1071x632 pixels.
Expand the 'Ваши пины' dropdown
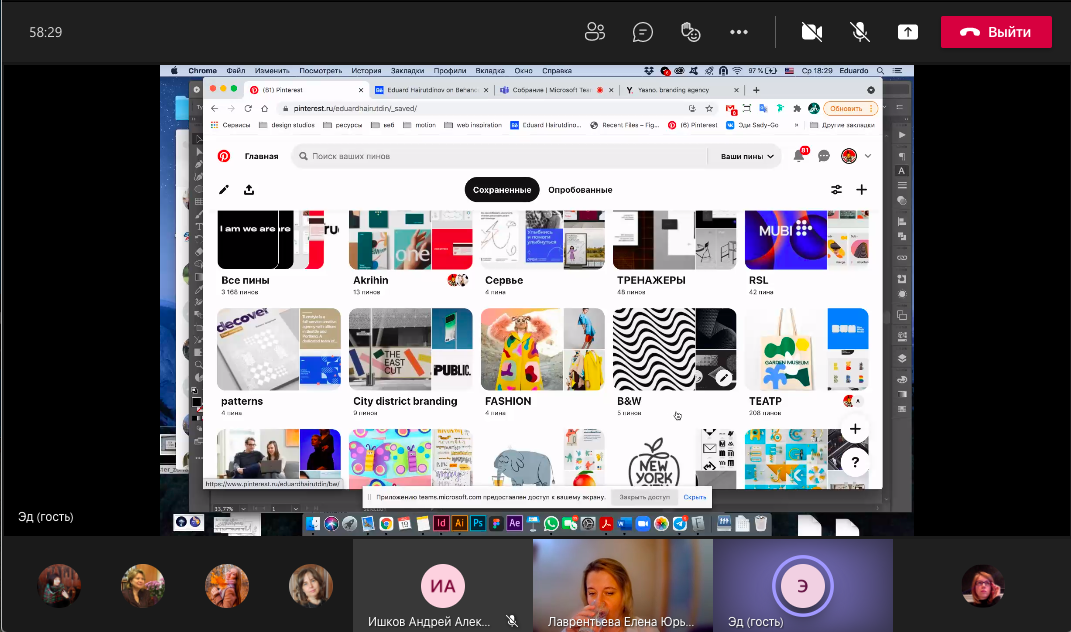[748, 157]
